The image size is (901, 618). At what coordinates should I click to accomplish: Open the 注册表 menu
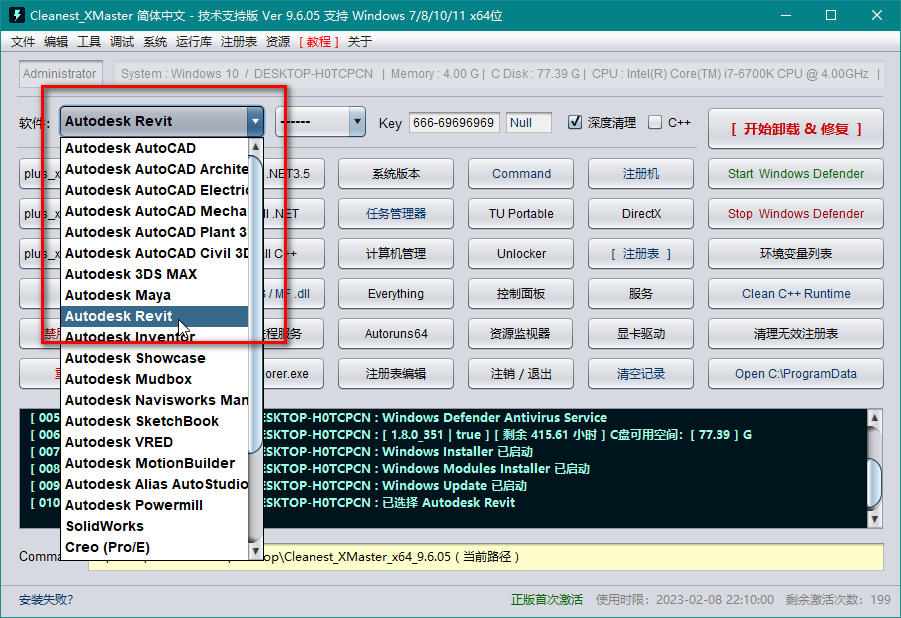pos(238,41)
